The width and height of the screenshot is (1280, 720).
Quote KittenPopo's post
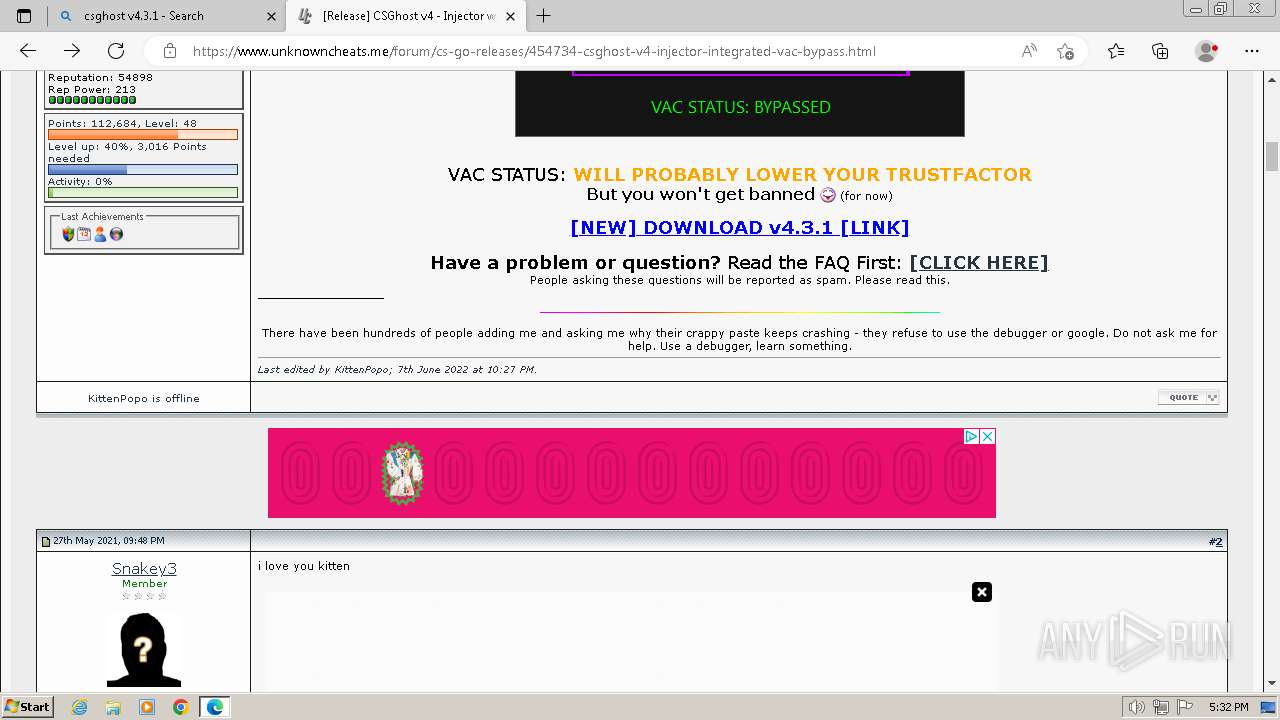1189,397
